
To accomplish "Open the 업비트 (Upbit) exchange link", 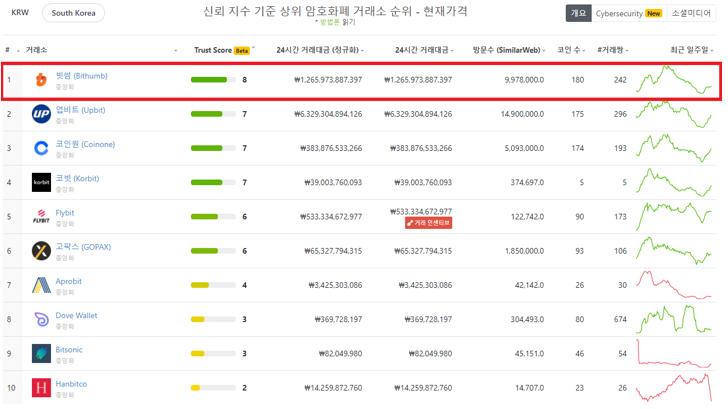I will 80,110.
